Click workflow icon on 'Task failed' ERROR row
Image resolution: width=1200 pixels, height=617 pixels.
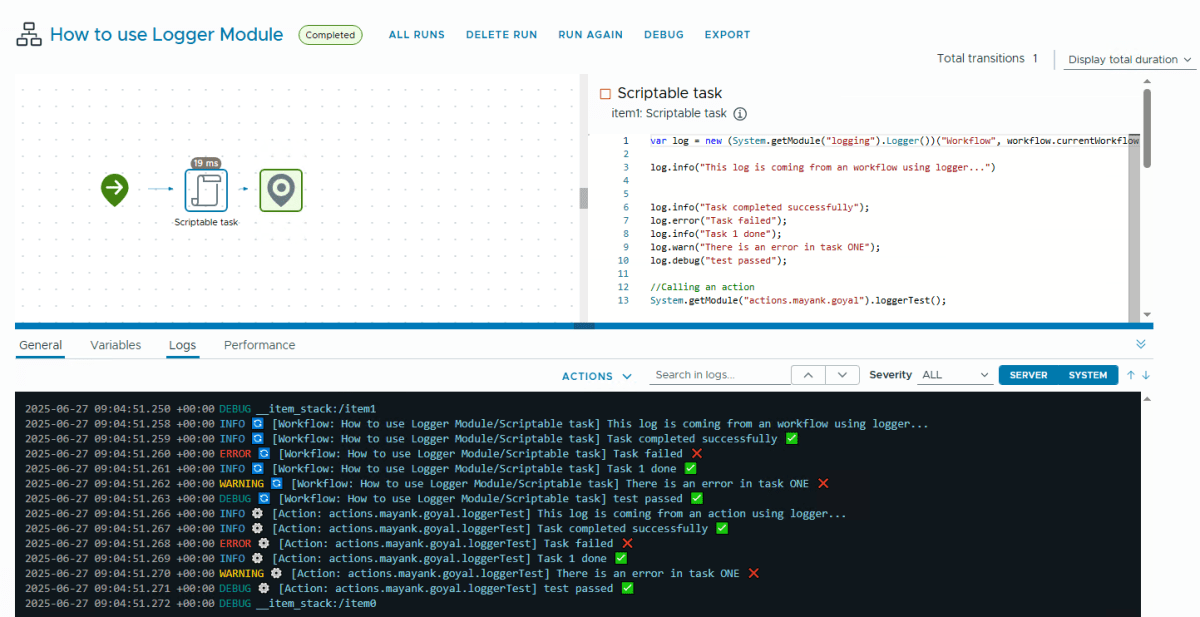coord(264,454)
